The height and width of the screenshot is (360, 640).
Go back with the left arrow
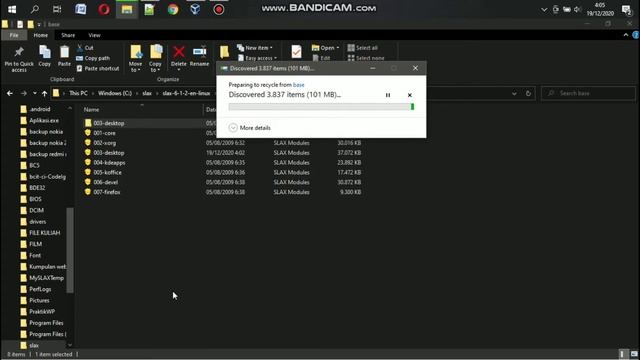click(x=10, y=93)
